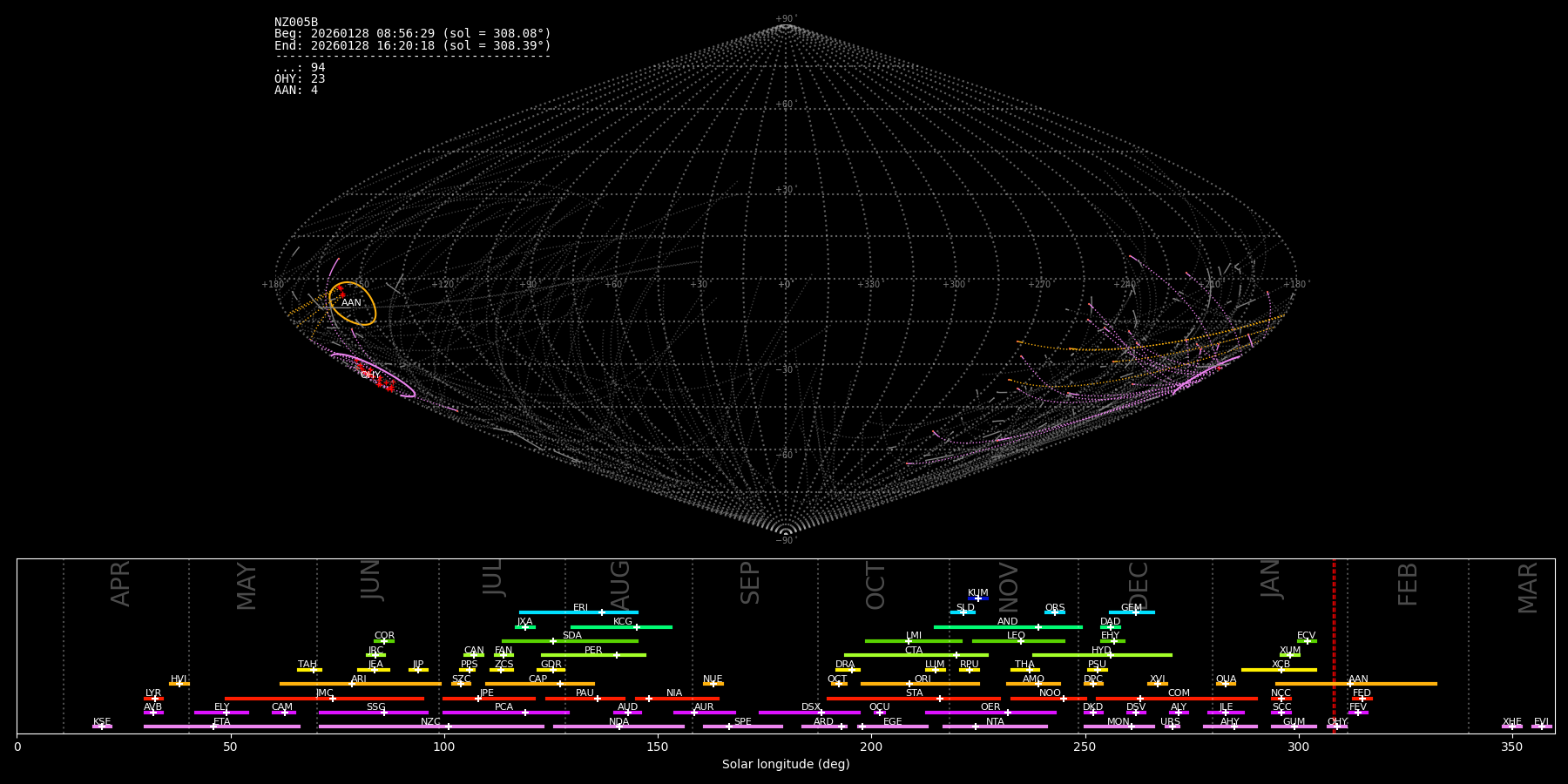Click the orange AAN radiant circle on map

click(352, 303)
